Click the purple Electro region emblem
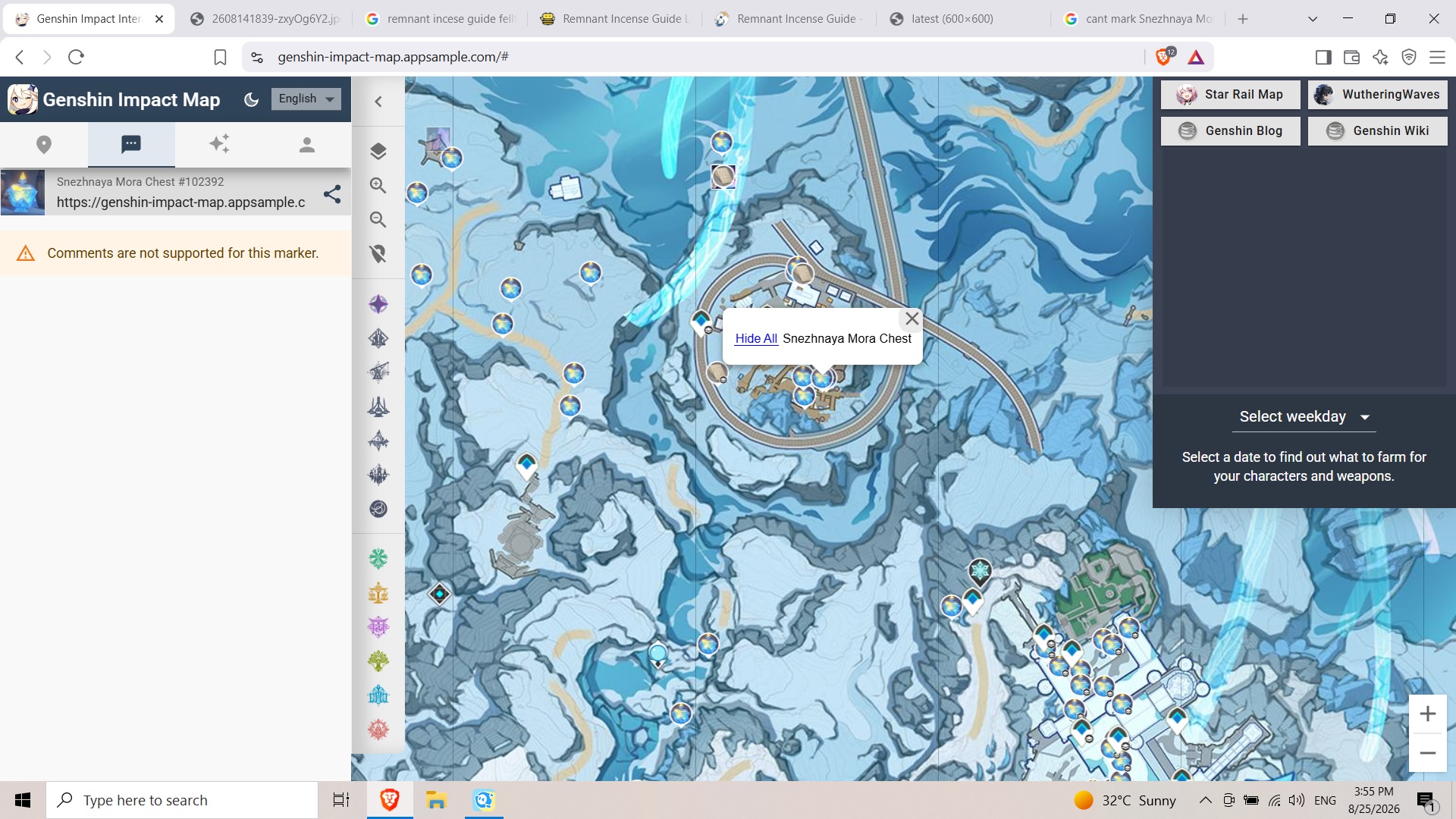This screenshot has width=1456, height=819. pos(378,627)
